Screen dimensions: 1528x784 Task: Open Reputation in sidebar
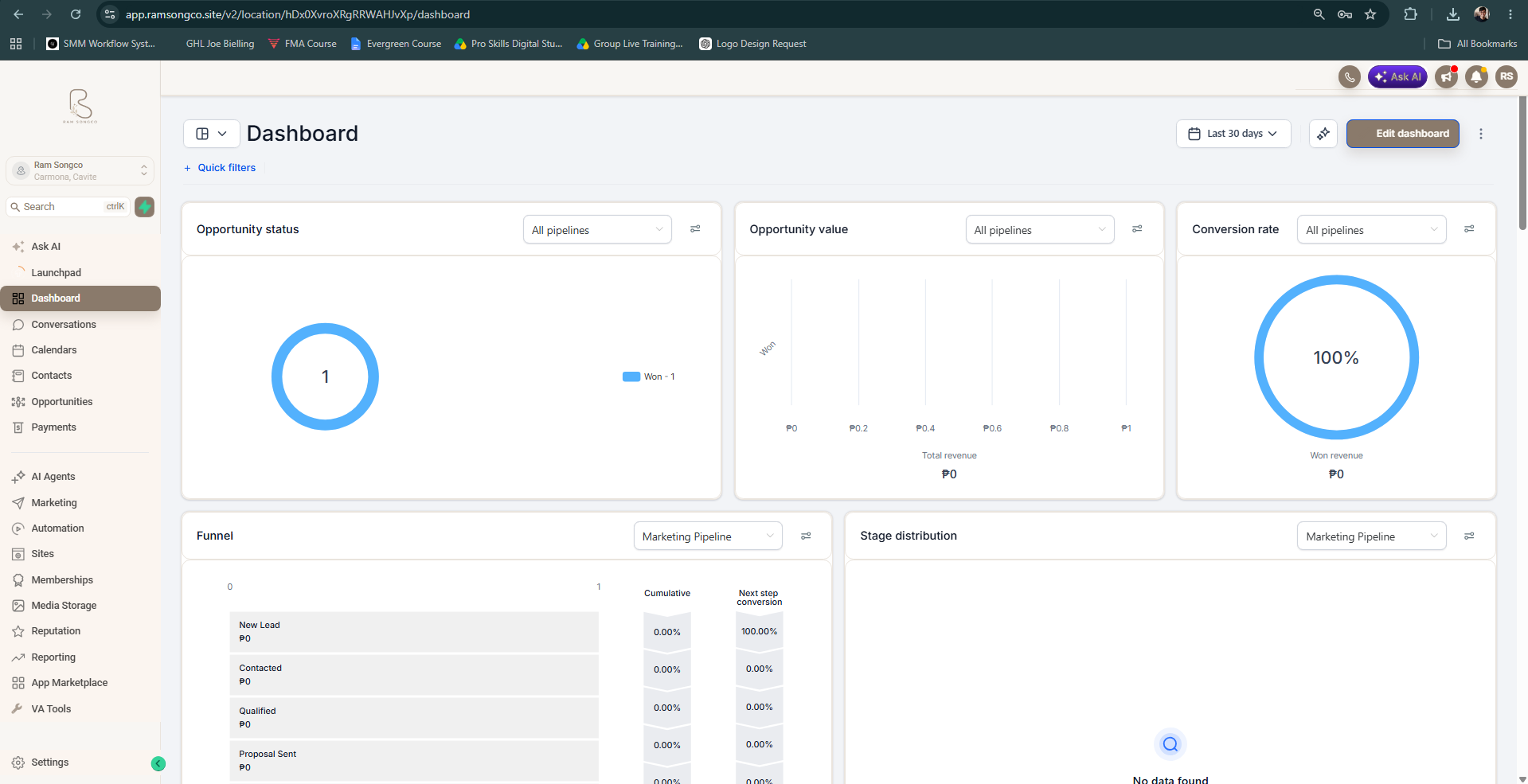(80, 631)
